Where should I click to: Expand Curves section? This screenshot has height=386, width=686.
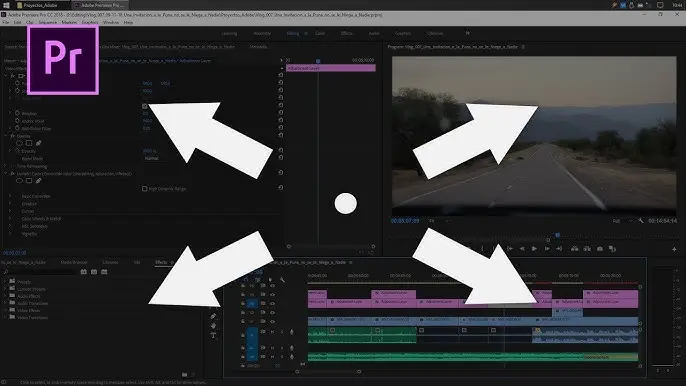tap(10, 211)
